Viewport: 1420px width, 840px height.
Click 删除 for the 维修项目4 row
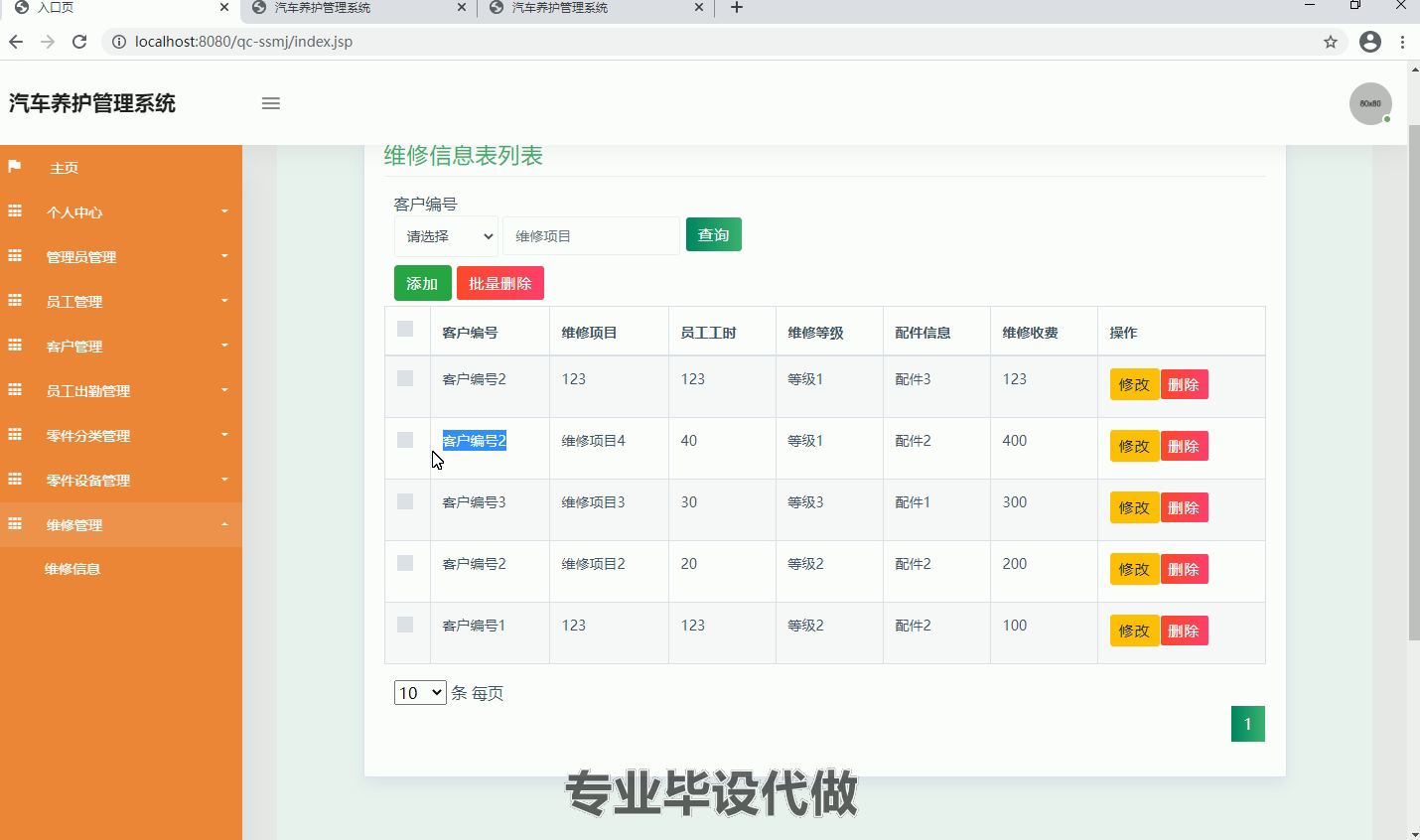[x=1184, y=446]
